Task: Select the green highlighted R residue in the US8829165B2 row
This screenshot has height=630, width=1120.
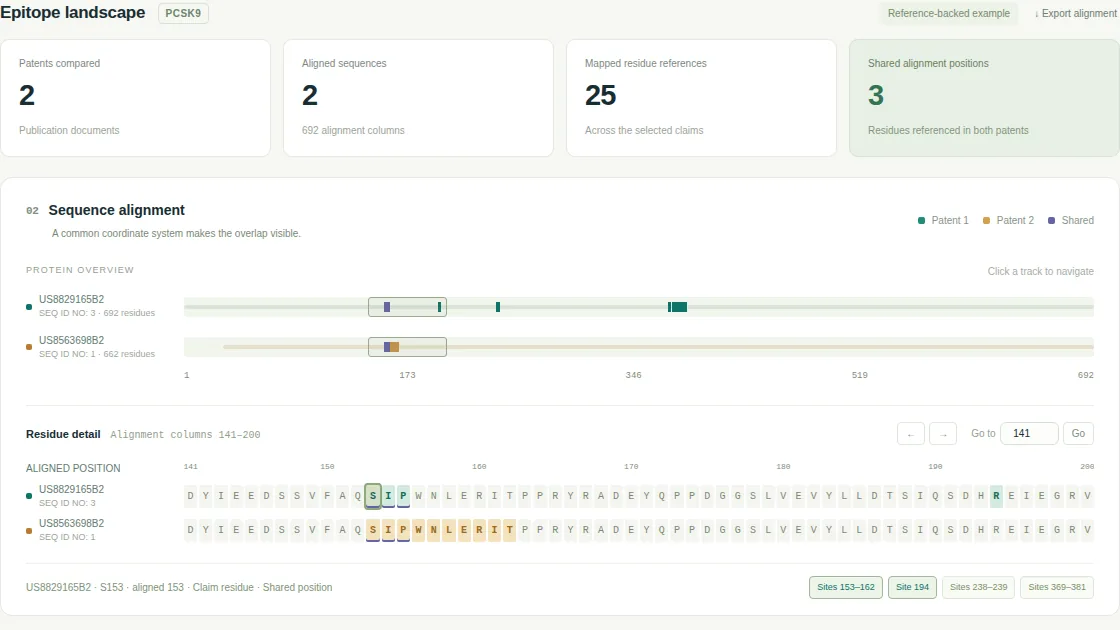Action: (996, 496)
